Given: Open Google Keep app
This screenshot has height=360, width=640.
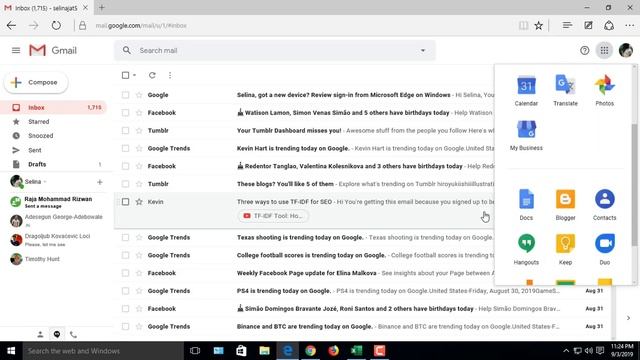Looking at the screenshot, I should 565,249.
